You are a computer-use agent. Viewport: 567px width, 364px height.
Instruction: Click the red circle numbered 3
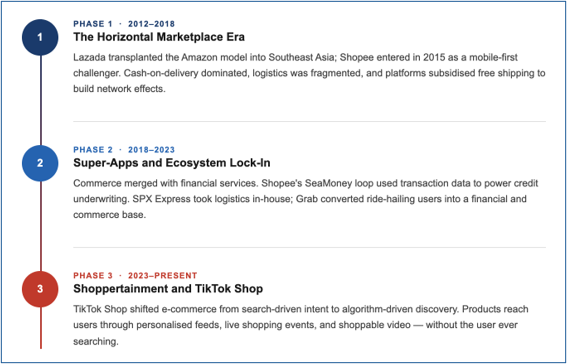pos(40,289)
